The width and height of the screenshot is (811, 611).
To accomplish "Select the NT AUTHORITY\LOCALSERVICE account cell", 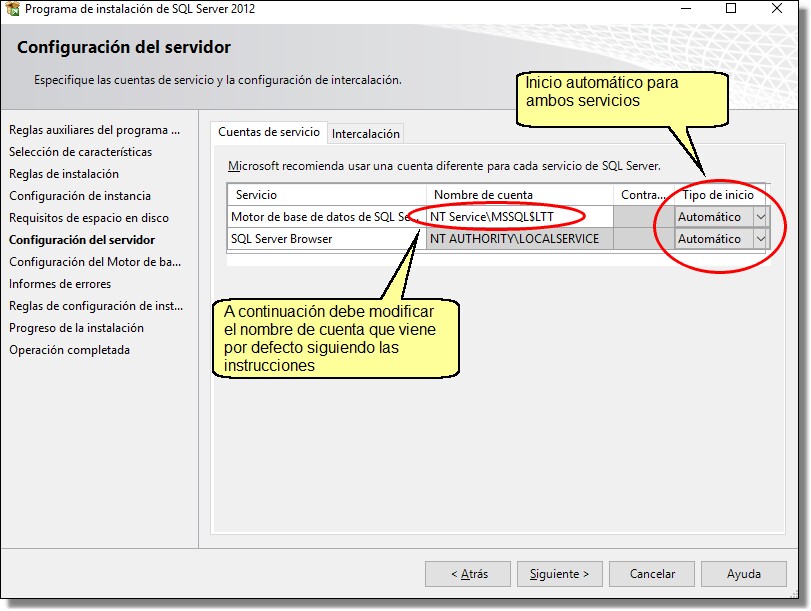I will (520, 239).
